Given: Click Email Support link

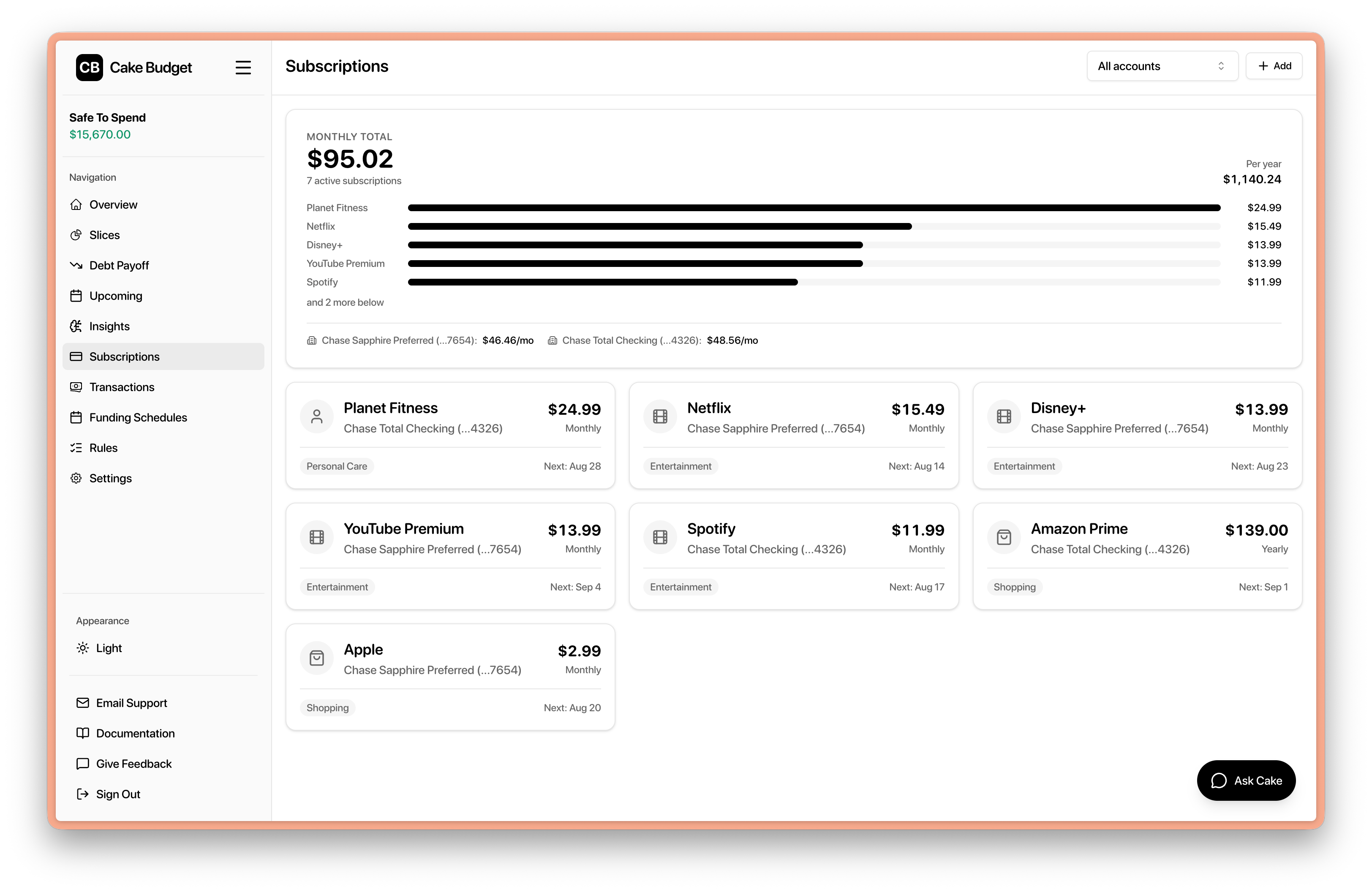Looking at the screenshot, I should [x=163, y=703].
